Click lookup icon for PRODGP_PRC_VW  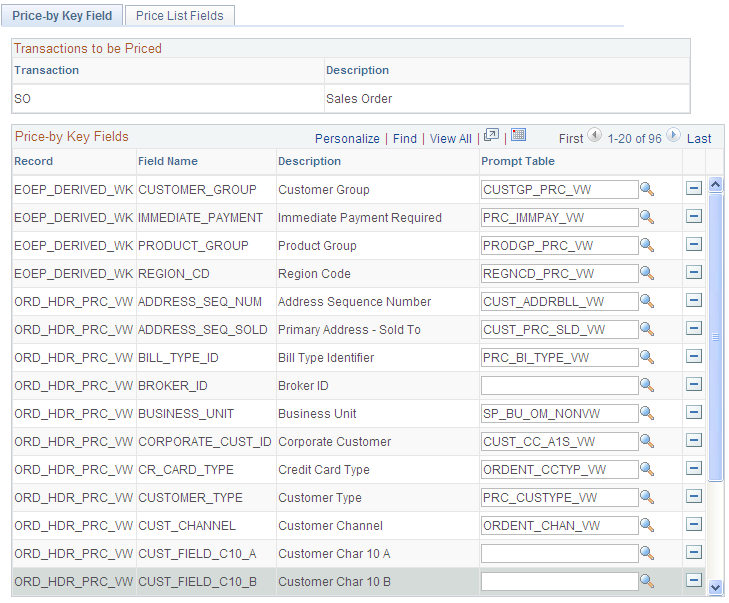tap(647, 245)
